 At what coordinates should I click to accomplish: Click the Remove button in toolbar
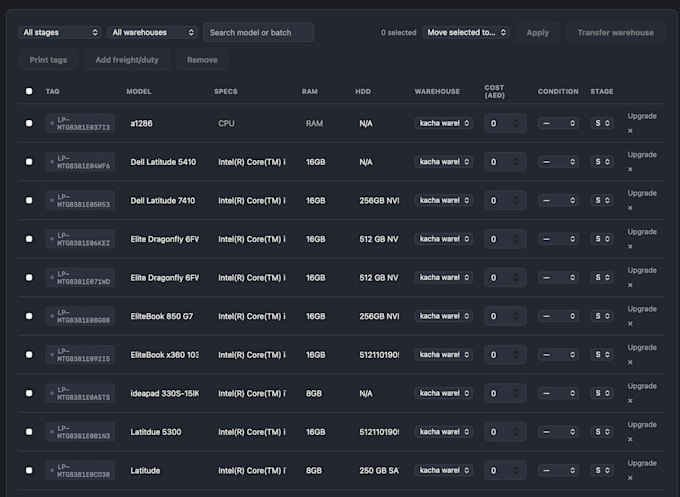202,60
